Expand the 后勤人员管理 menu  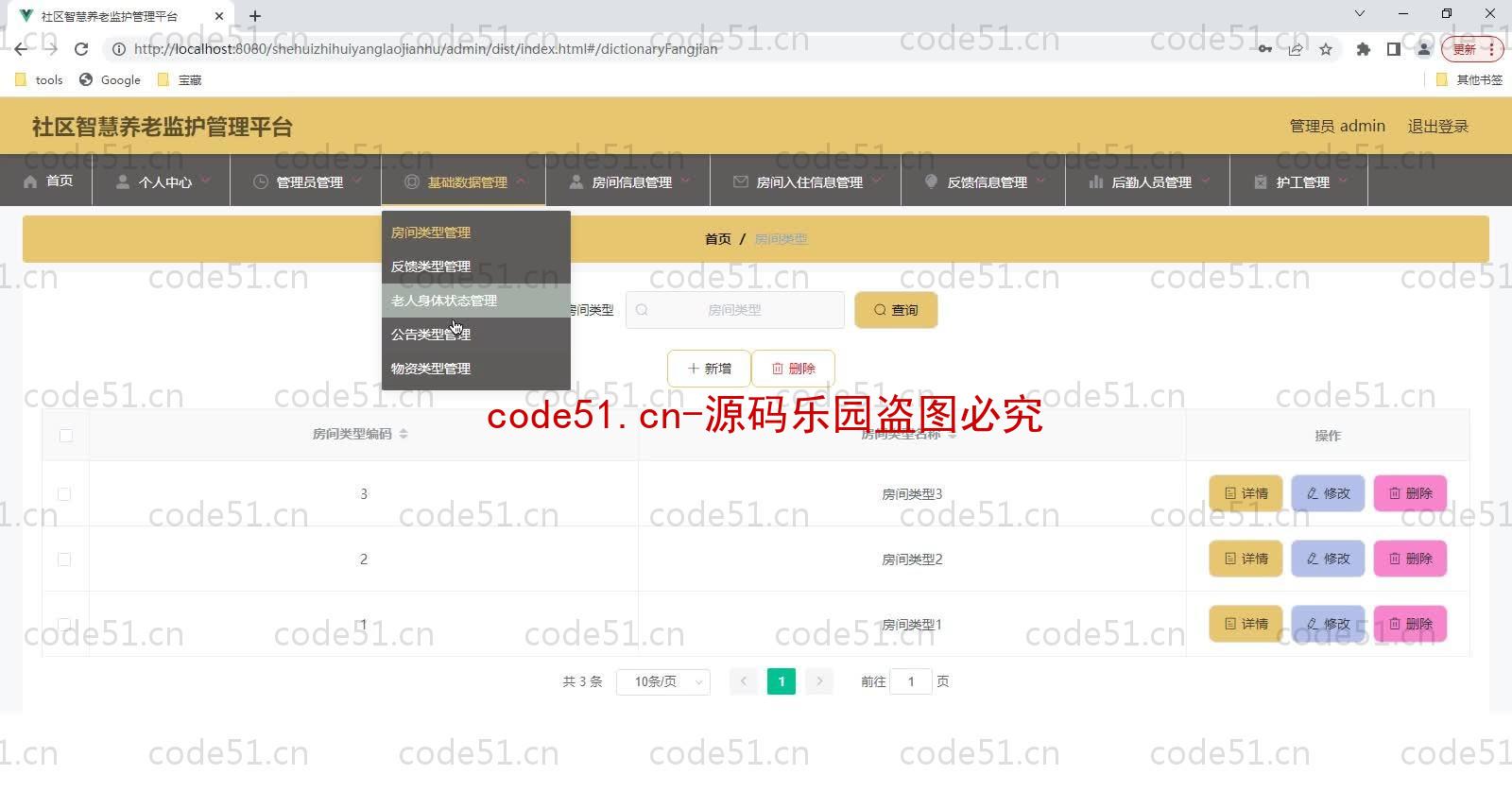tap(1148, 181)
